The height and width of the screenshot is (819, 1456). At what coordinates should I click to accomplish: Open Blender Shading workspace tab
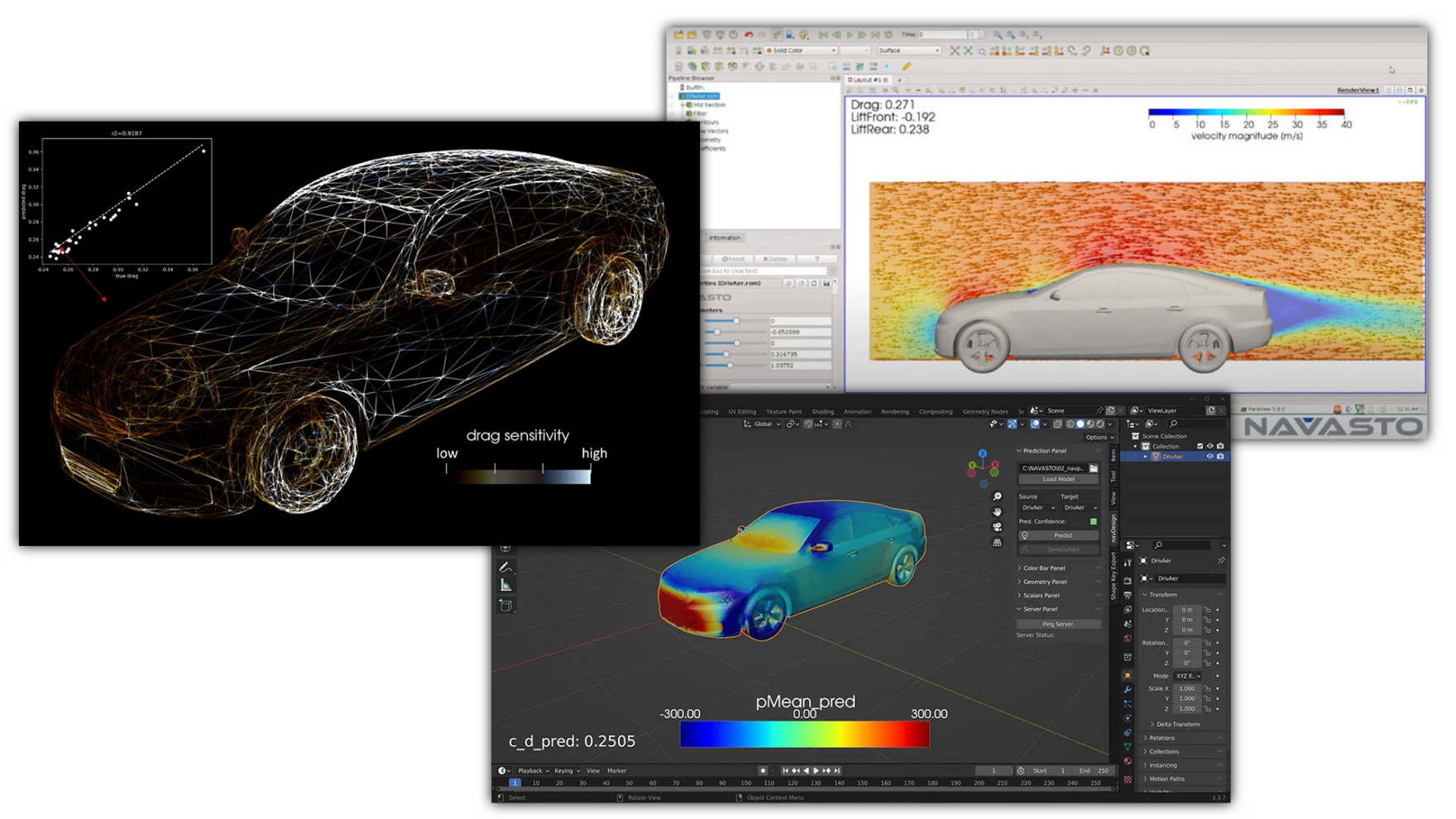[x=822, y=412]
